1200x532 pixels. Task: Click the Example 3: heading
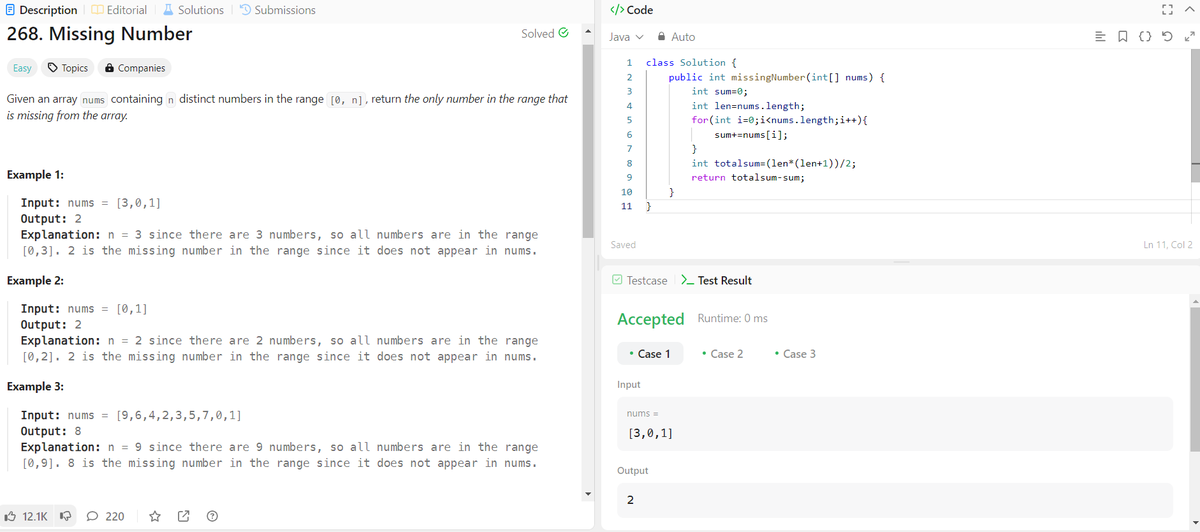pyautogui.click(x=35, y=386)
